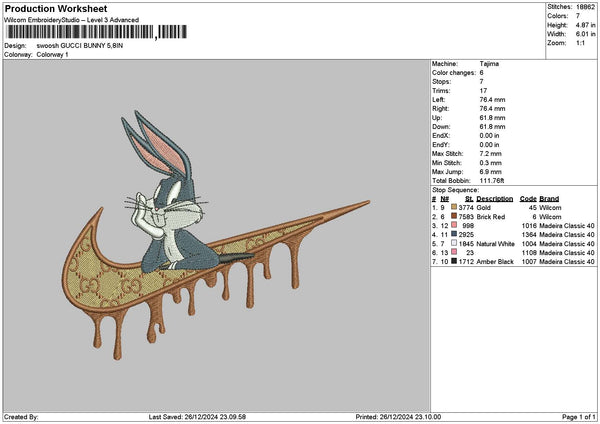600x424 pixels.
Task: Click the Page 1 of 1 footer text
Action: [576, 417]
